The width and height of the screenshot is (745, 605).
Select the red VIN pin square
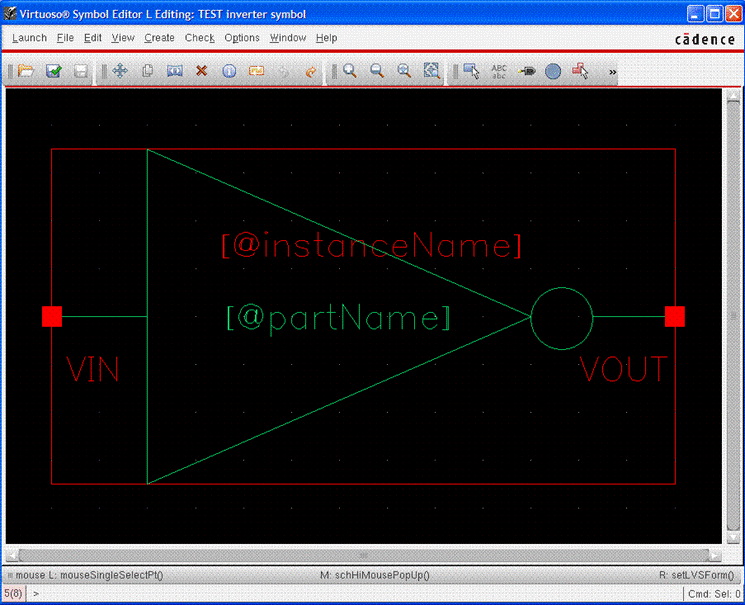click(x=52, y=317)
